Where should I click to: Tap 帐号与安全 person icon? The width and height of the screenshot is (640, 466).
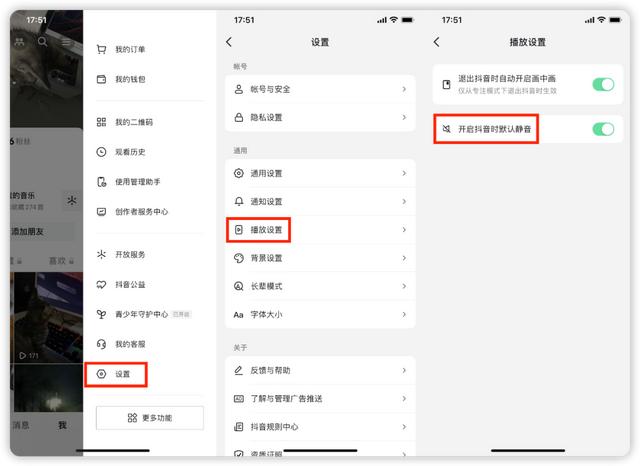[239, 89]
